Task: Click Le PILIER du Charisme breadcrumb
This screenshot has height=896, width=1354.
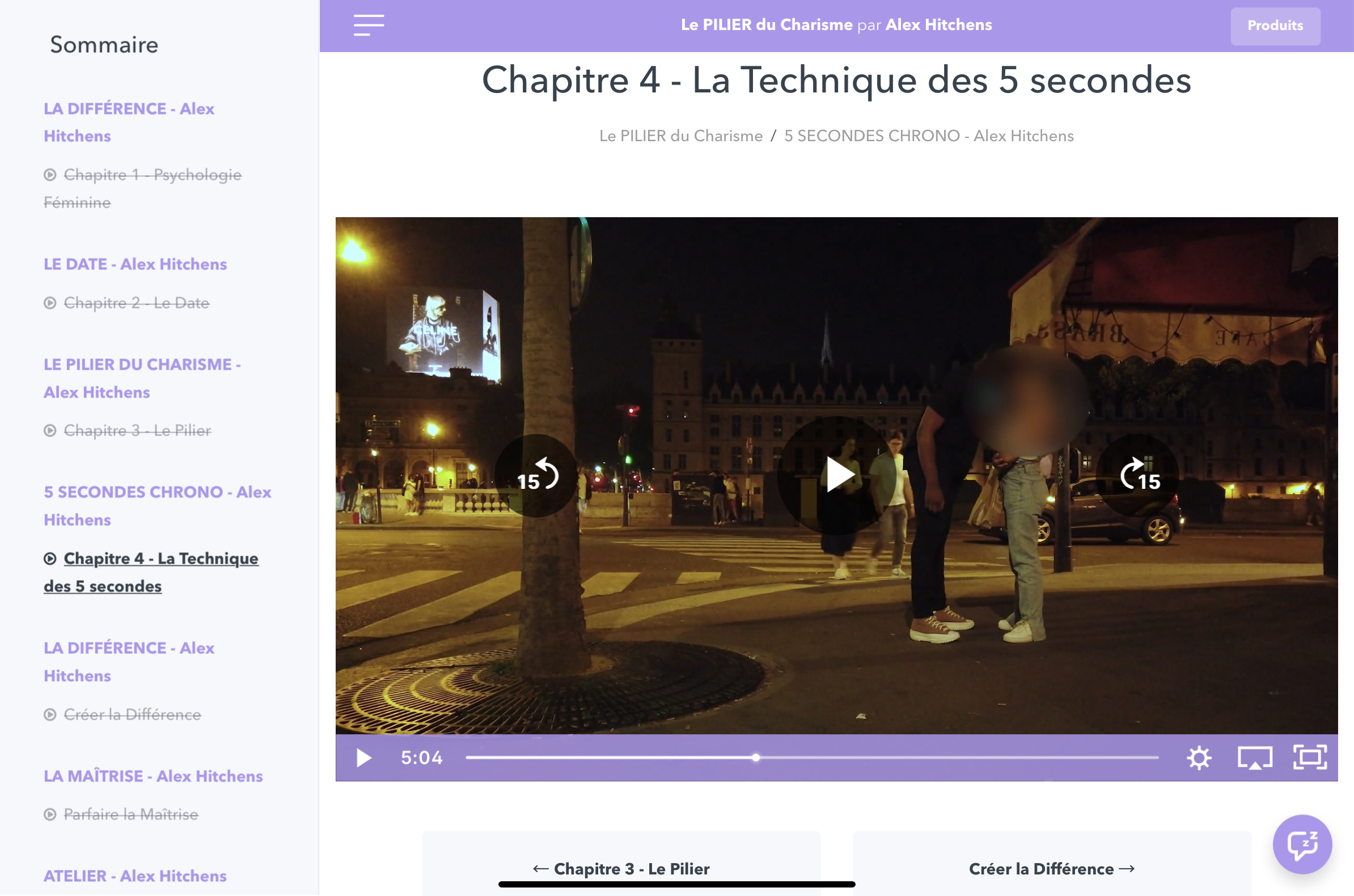Action: pyautogui.click(x=680, y=136)
